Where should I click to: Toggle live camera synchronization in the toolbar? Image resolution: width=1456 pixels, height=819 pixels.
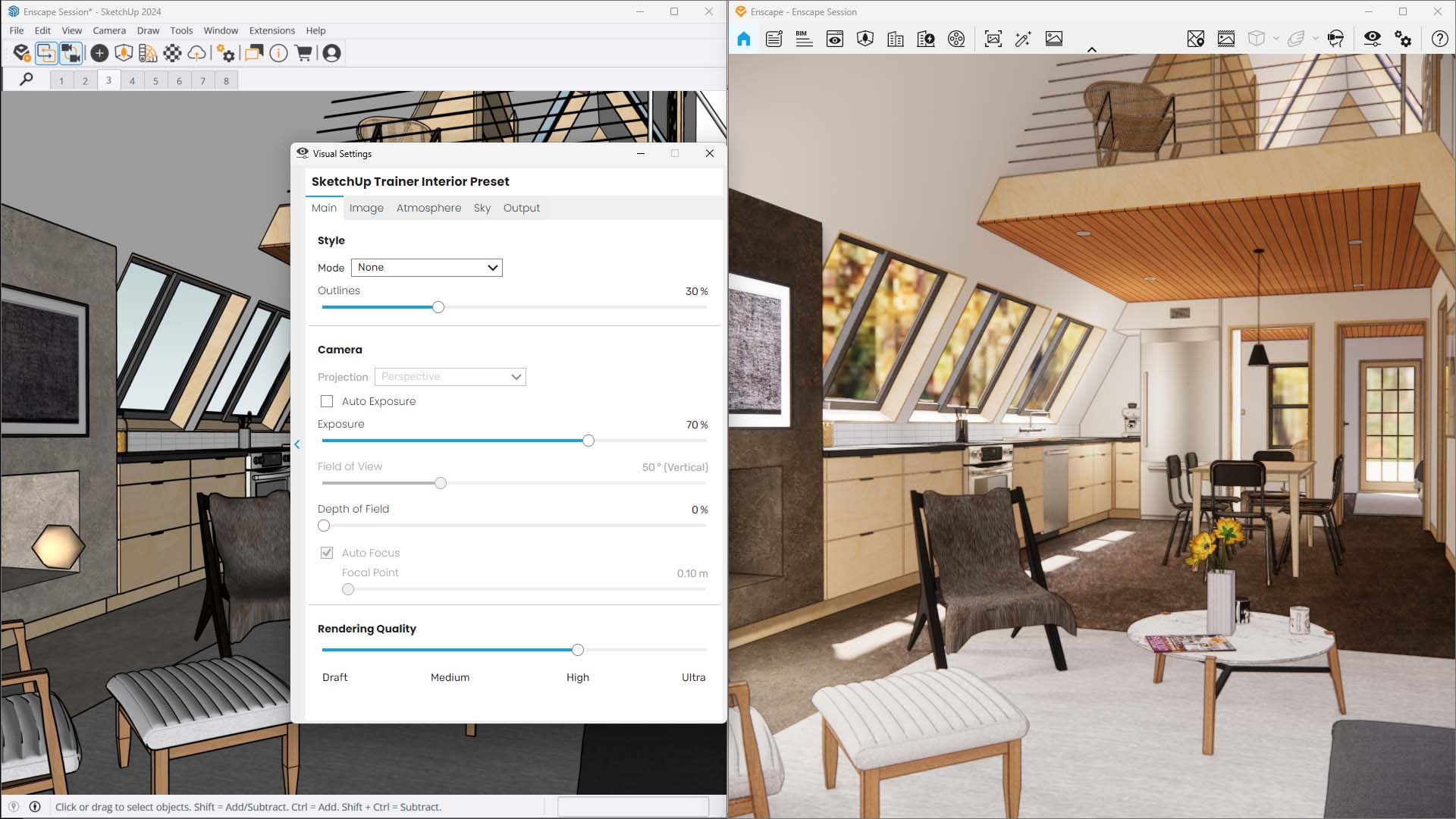(71, 53)
